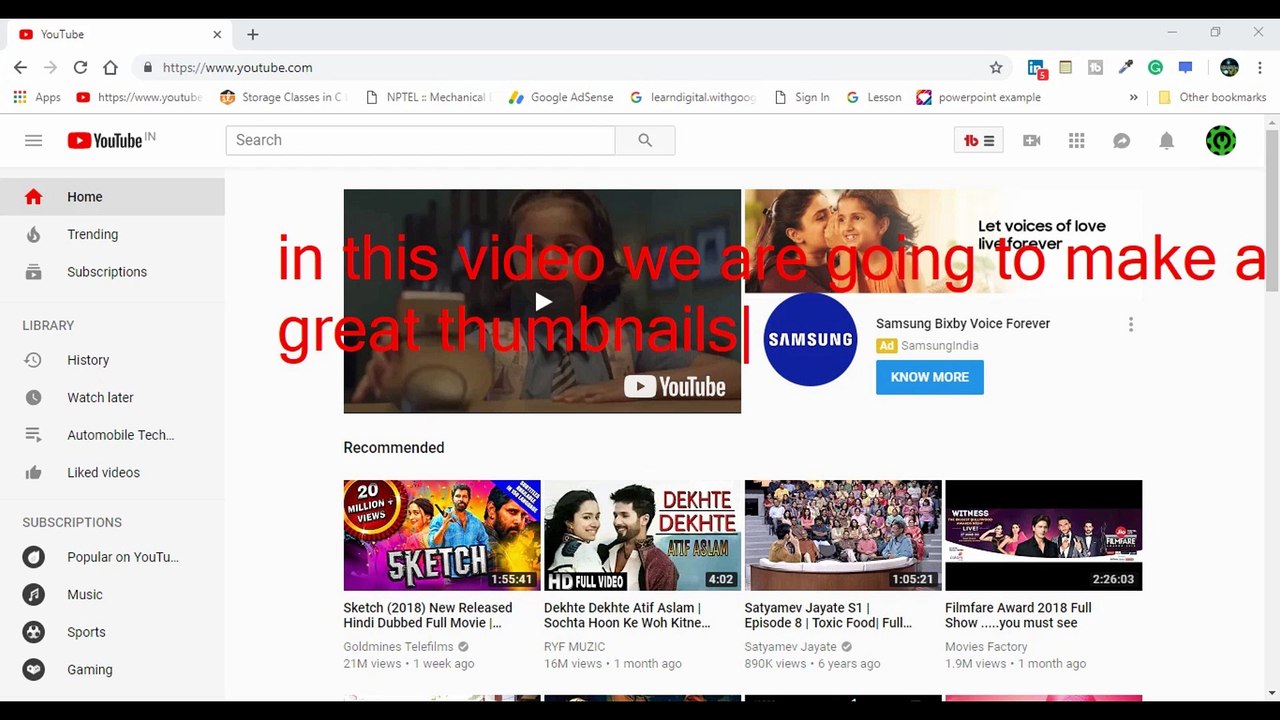Click the Samsung banner image

(x=943, y=241)
